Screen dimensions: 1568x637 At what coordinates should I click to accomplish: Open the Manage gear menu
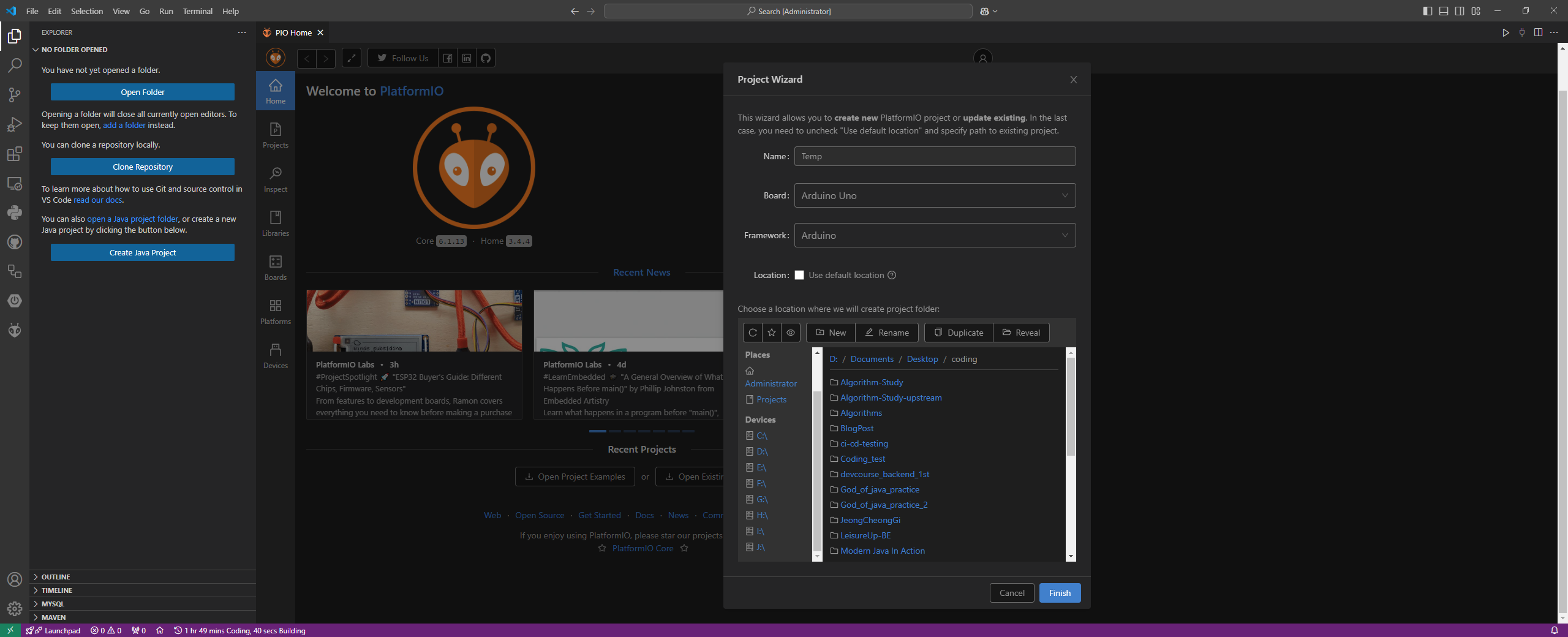[15, 609]
